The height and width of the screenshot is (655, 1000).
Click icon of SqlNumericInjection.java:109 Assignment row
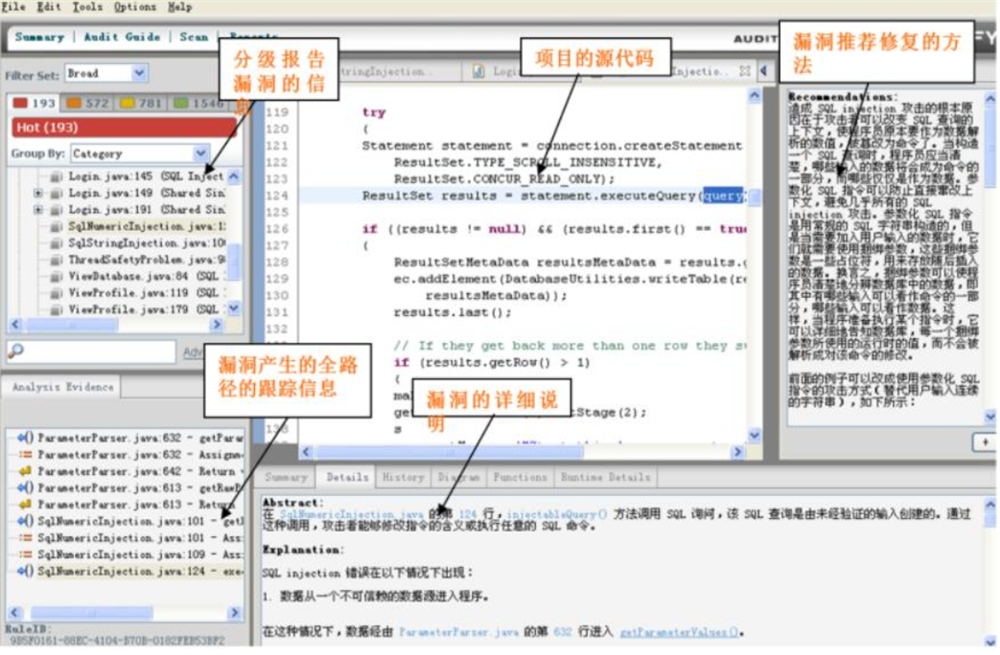point(26,555)
